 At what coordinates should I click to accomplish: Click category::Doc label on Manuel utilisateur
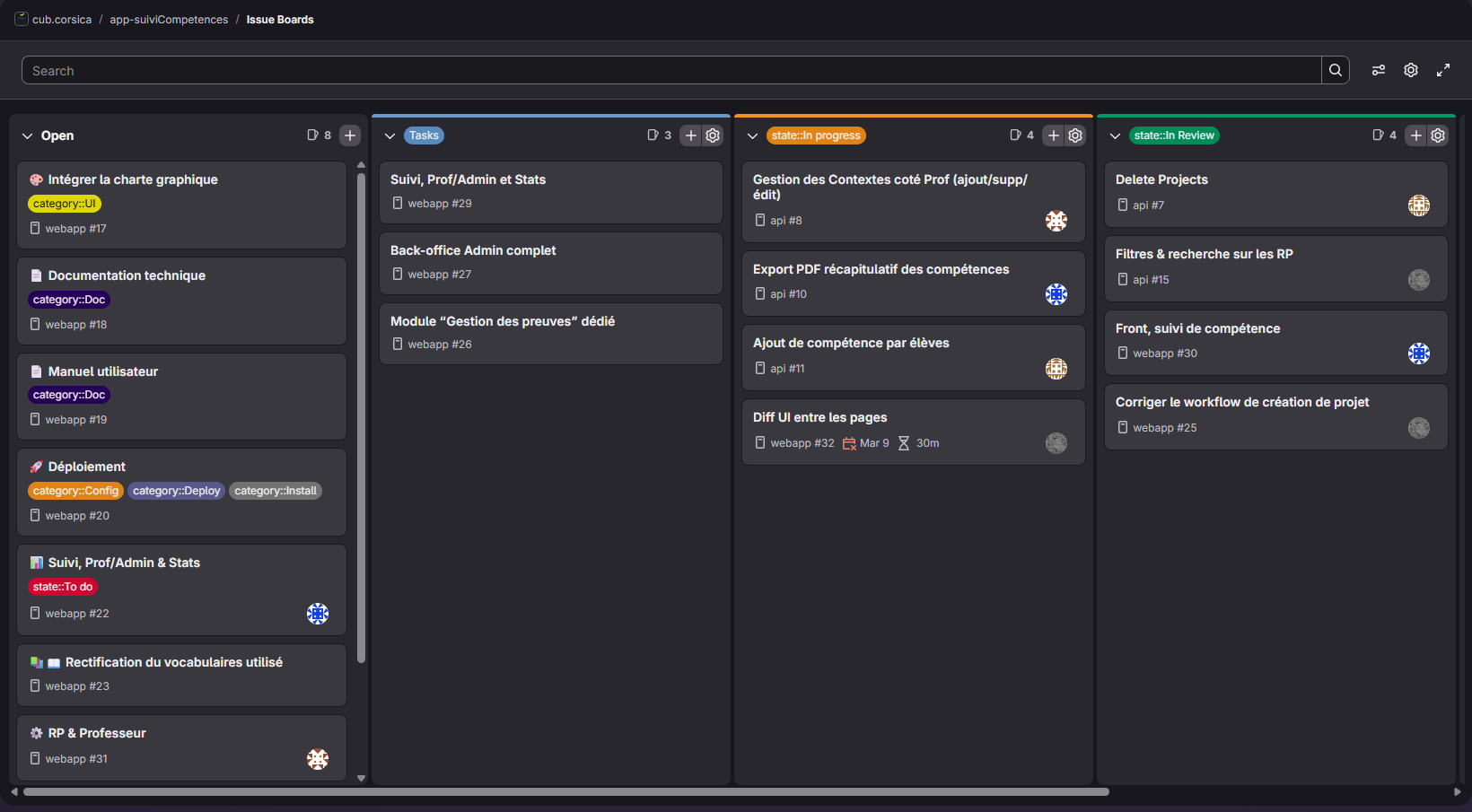pos(69,395)
